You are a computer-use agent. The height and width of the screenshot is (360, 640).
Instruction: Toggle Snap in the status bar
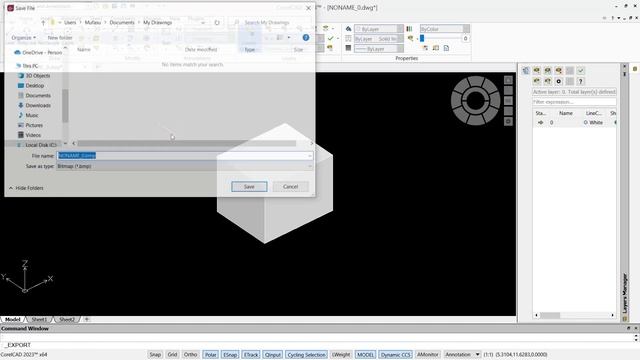[155, 355]
